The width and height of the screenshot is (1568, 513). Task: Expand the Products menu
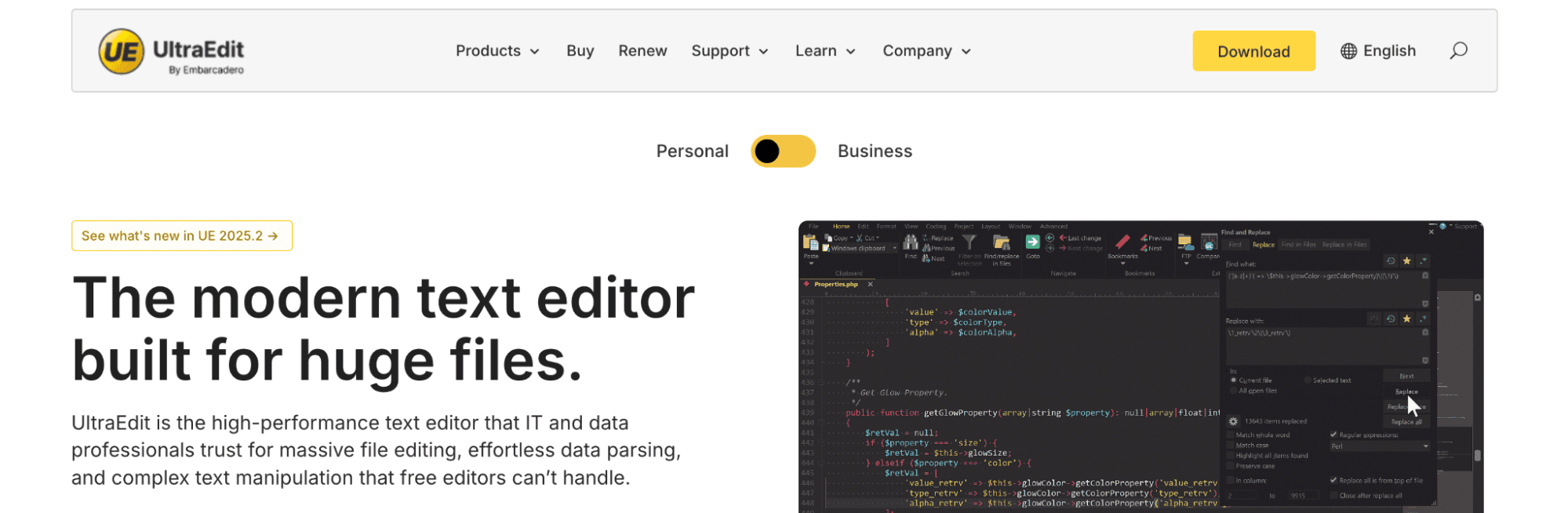coord(497,51)
